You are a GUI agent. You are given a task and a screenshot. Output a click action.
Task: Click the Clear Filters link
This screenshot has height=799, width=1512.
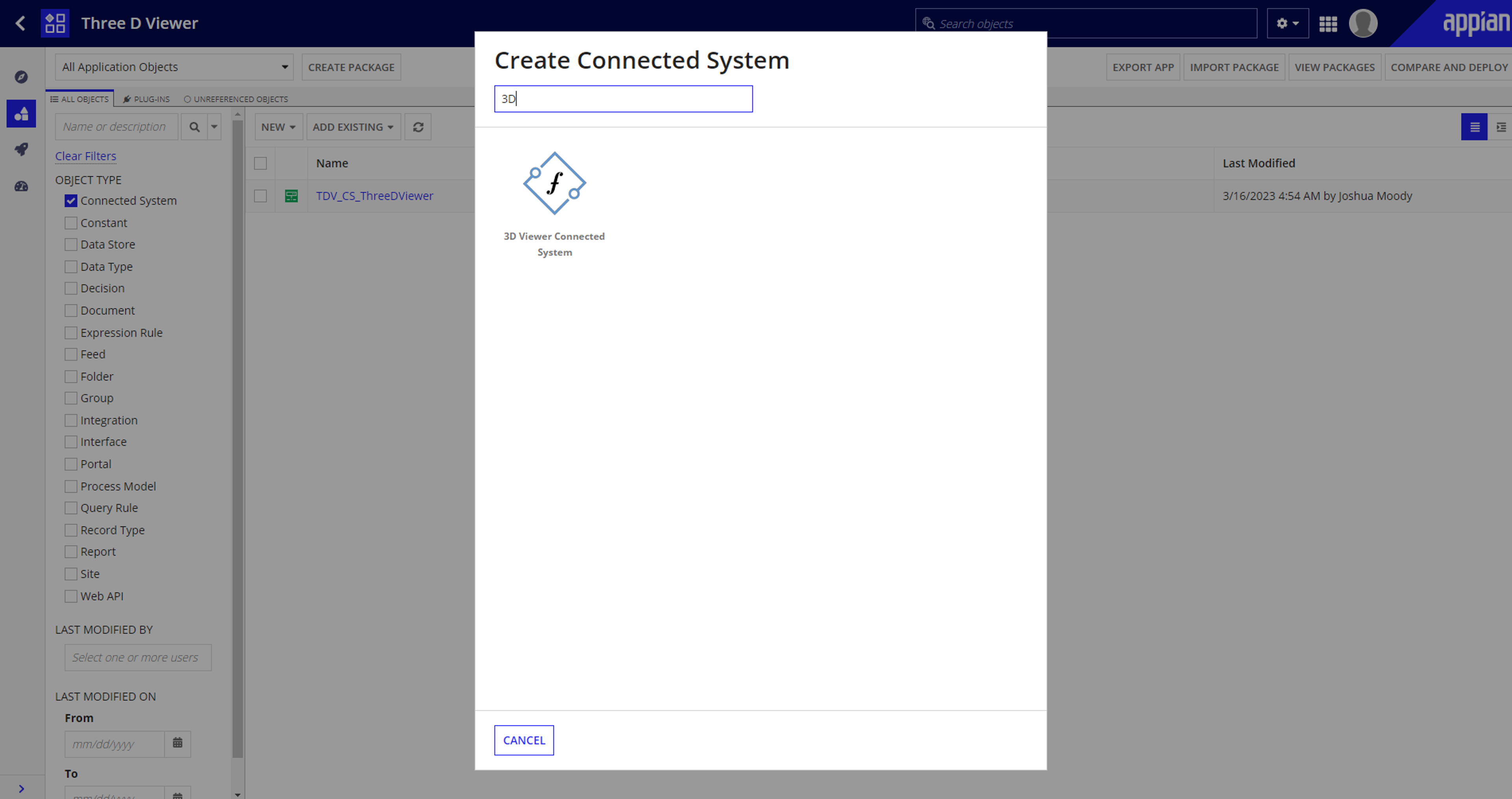(86, 156)
